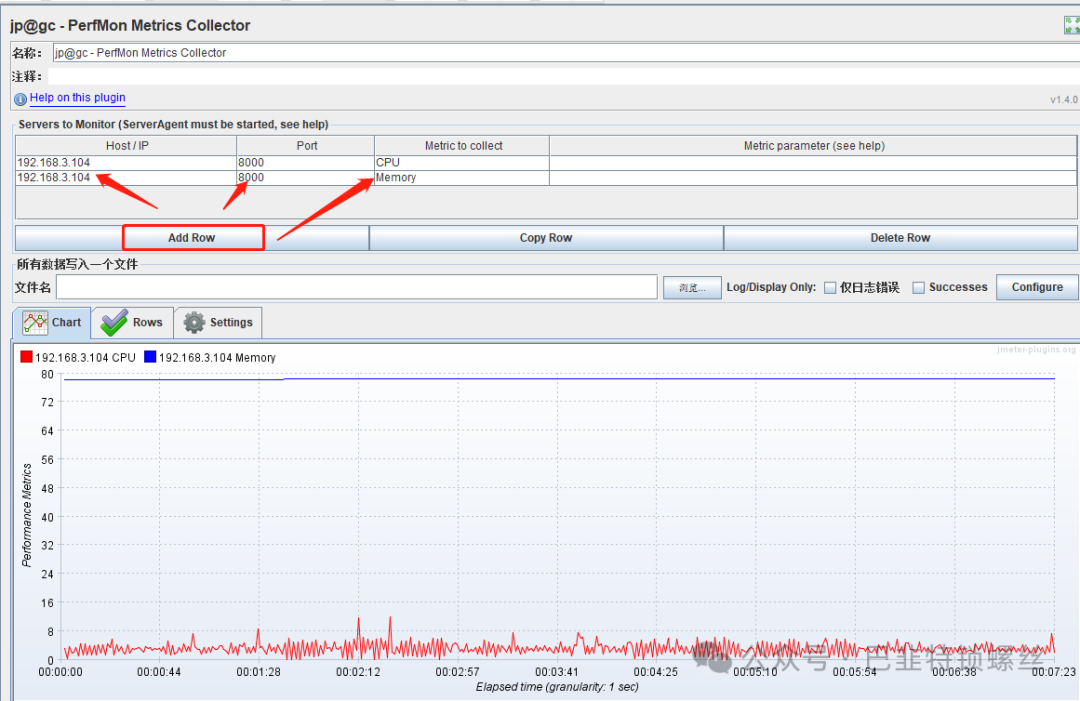
Task: Click the Configure button
Action: [1037, 287]
